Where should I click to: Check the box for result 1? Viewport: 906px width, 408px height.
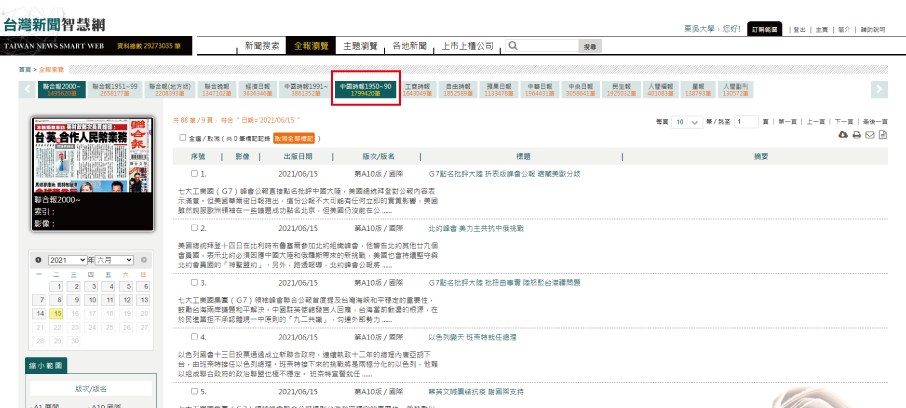point(194,173)
